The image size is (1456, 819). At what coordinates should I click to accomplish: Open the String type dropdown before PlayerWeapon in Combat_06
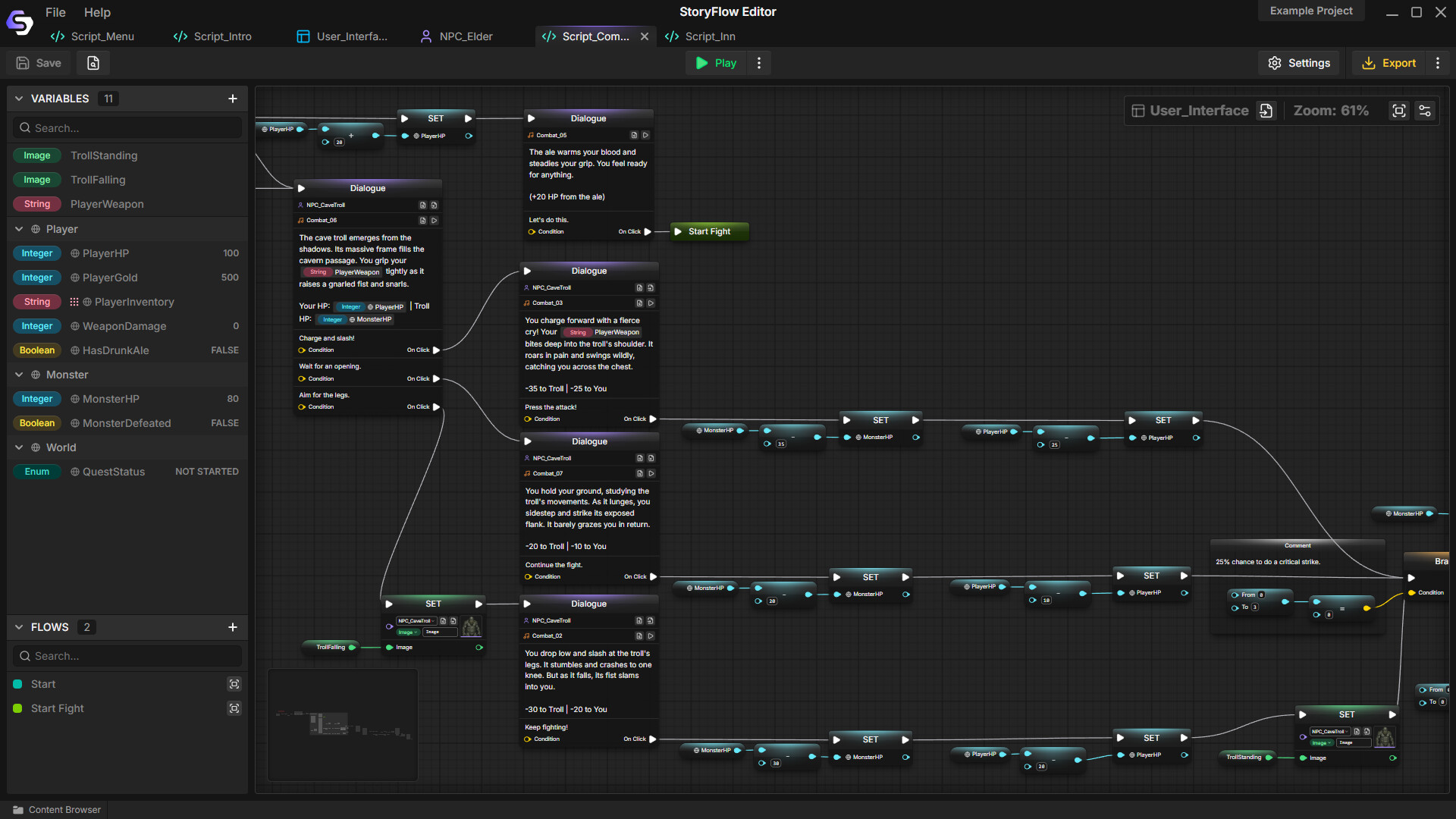click(x=318, y=272)
